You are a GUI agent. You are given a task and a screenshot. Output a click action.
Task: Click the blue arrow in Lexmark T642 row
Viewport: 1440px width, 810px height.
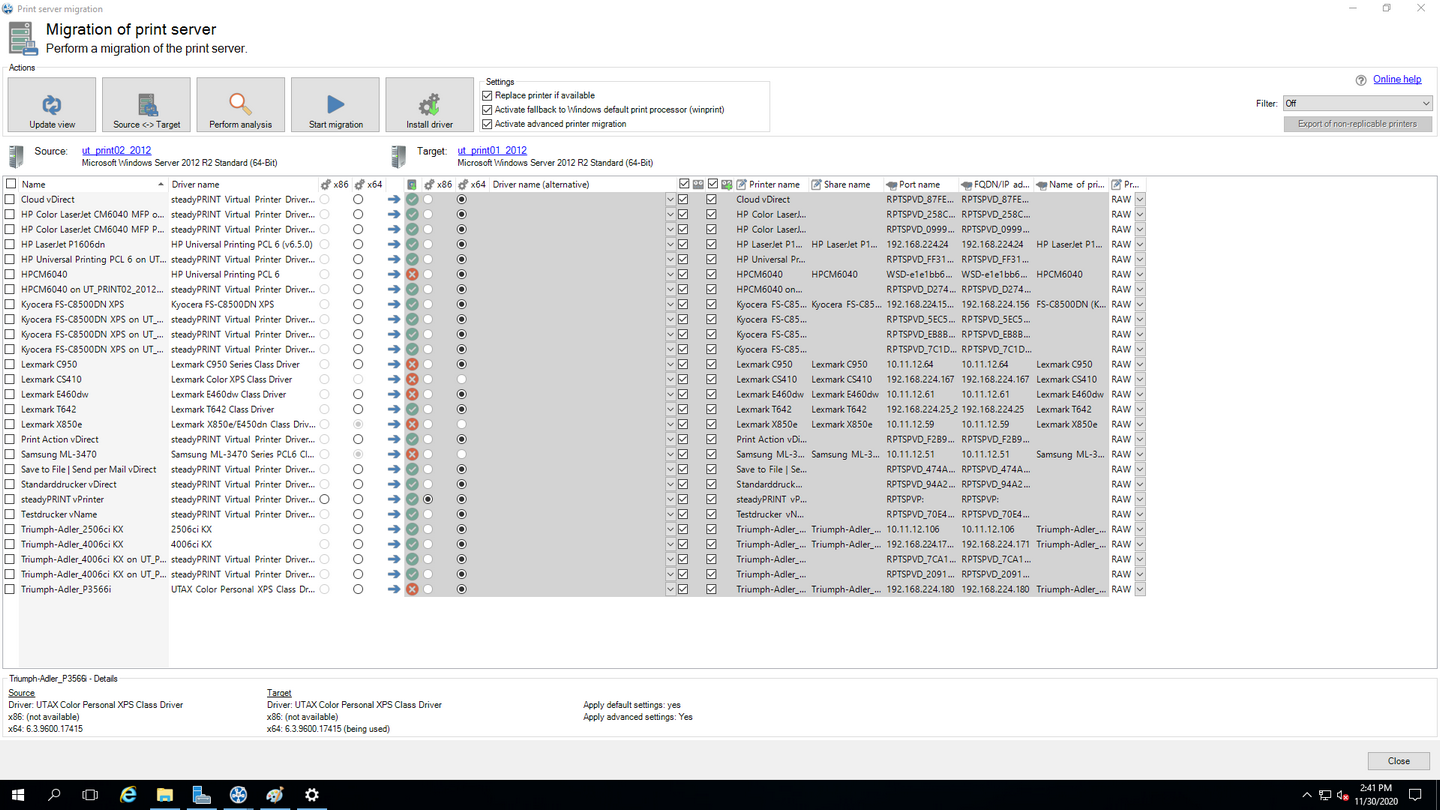[x=394, y=409]
